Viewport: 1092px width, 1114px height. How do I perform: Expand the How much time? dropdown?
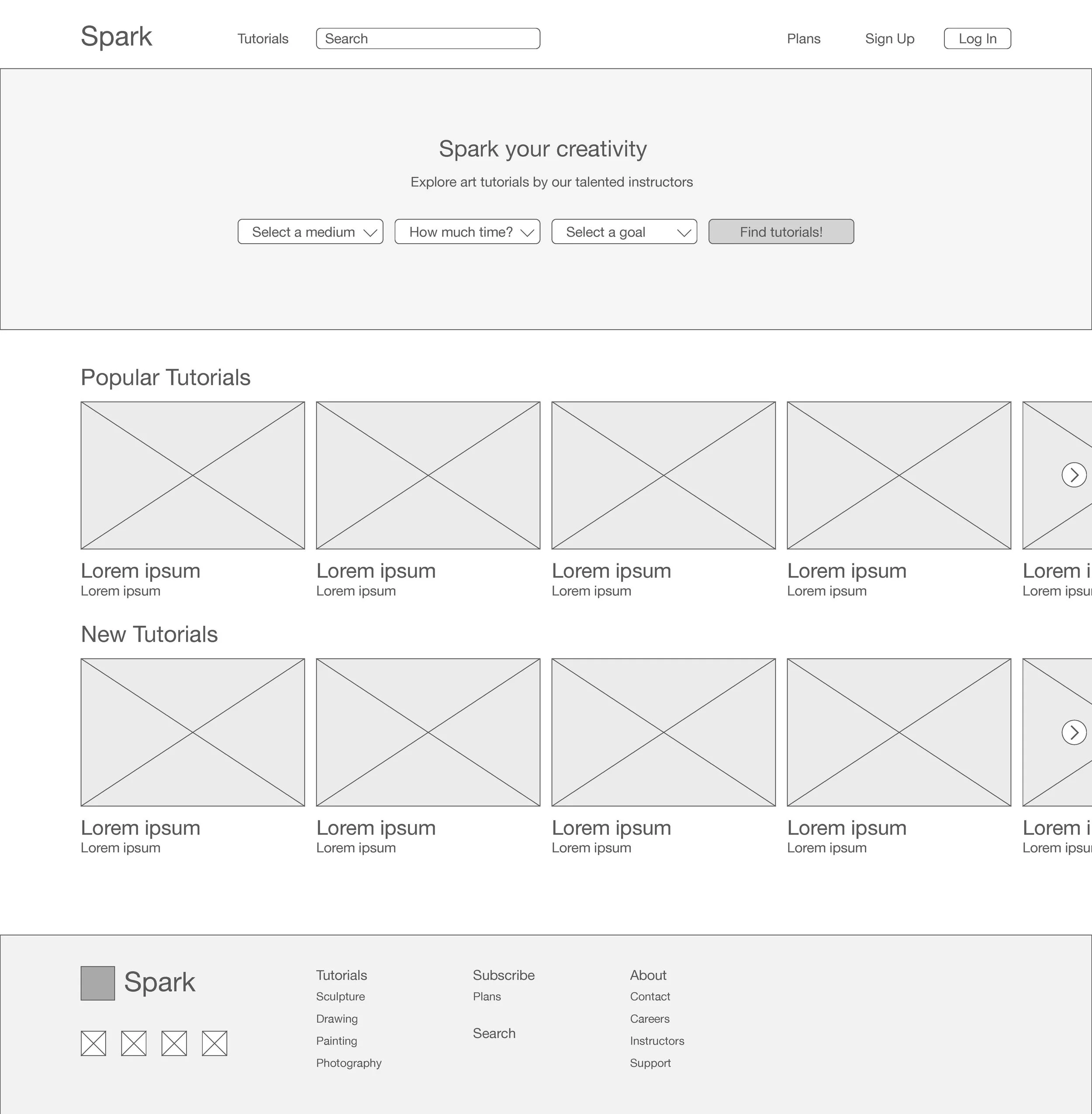(467, 231)
